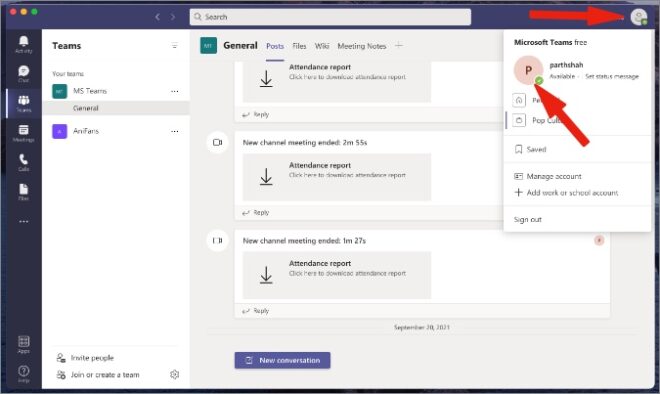Image resolution: width=660 pixels, height=394 pixels.
Task: Show more apps ellipsis in sidebar
Action: click(24, 221)
